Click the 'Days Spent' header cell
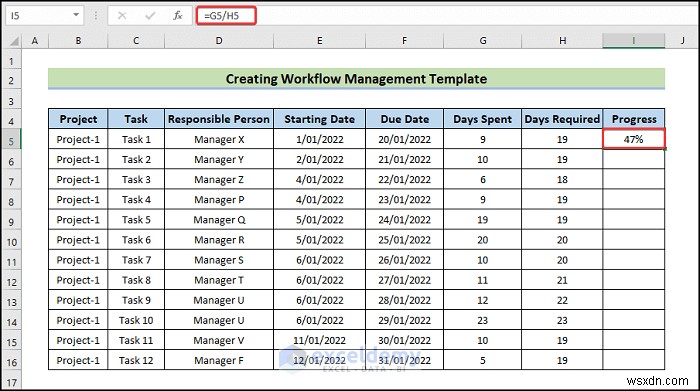Image resolution: width=700 pixels, height=391 pixels. [x=483, y=119]
